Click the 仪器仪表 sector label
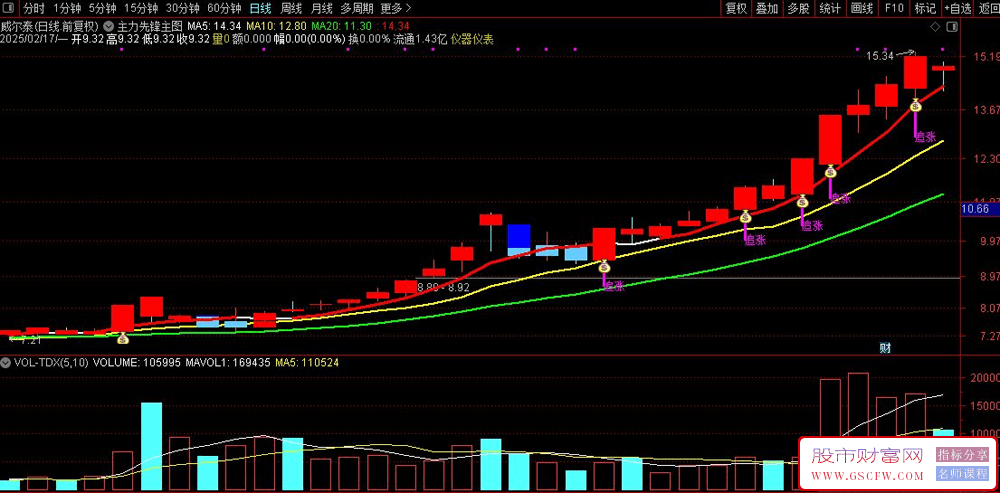 coord(472,39)
